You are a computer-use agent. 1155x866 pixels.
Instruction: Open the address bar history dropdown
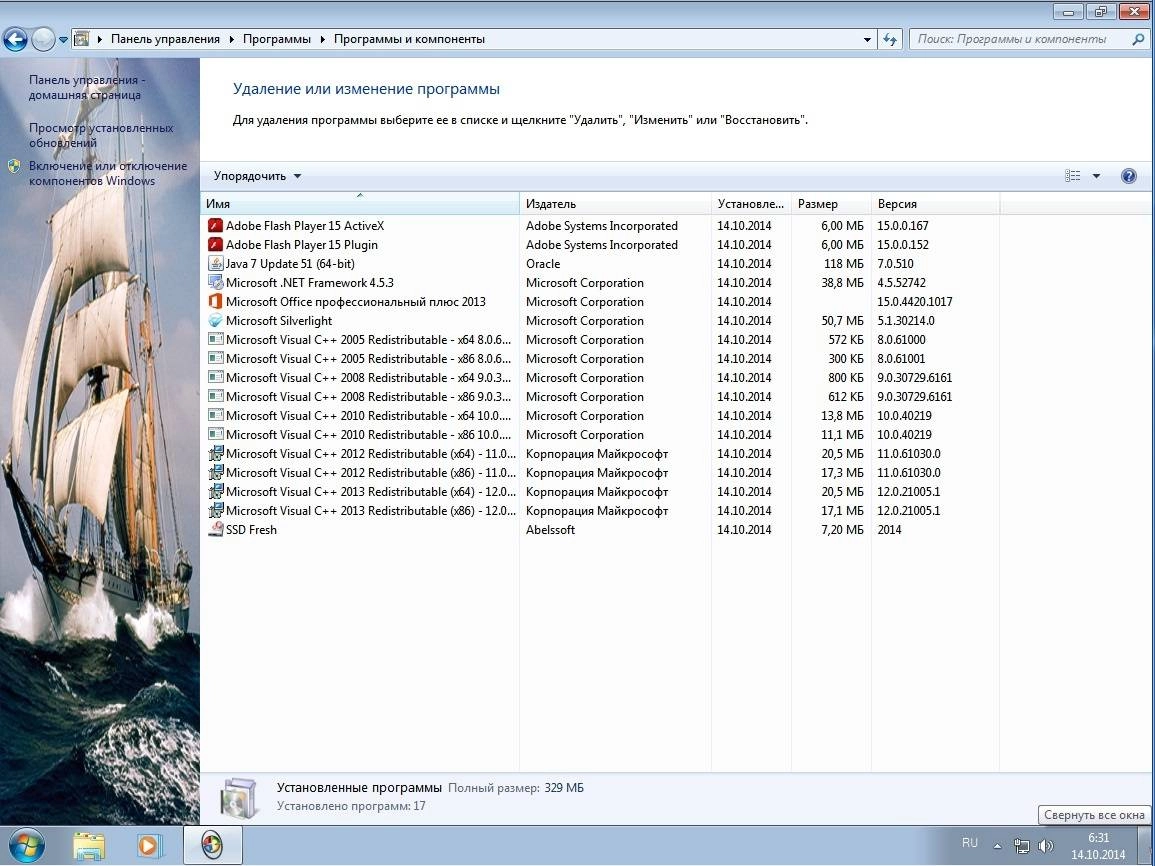867,39
